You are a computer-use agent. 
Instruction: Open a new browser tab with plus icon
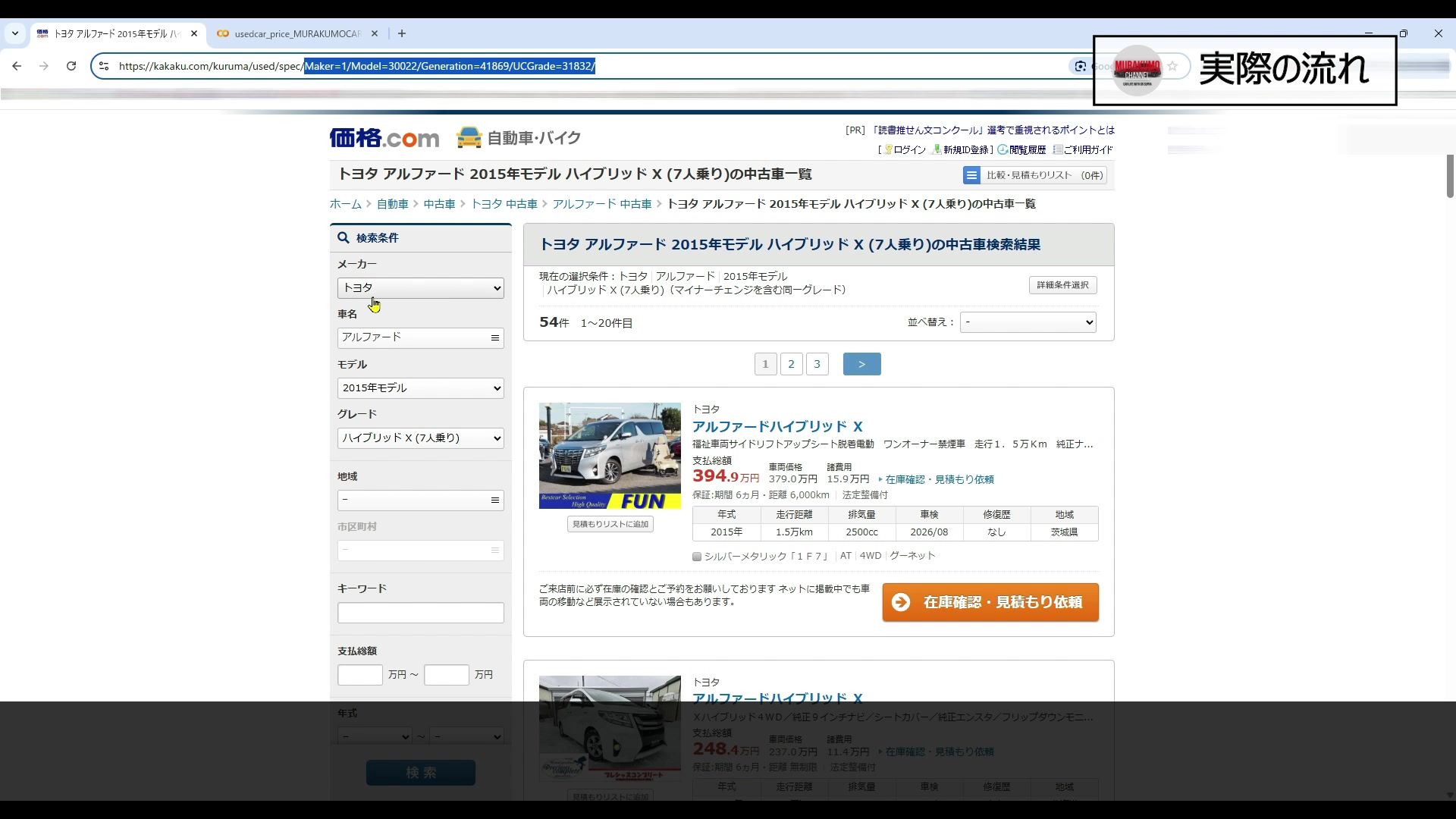(402, 33)
